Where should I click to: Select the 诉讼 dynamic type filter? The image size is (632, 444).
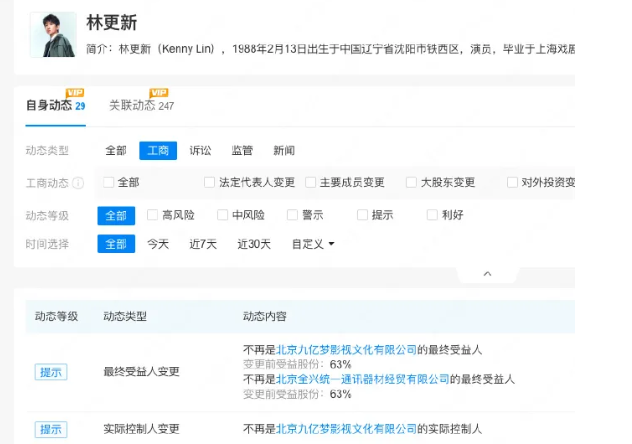tap(200, 151)
